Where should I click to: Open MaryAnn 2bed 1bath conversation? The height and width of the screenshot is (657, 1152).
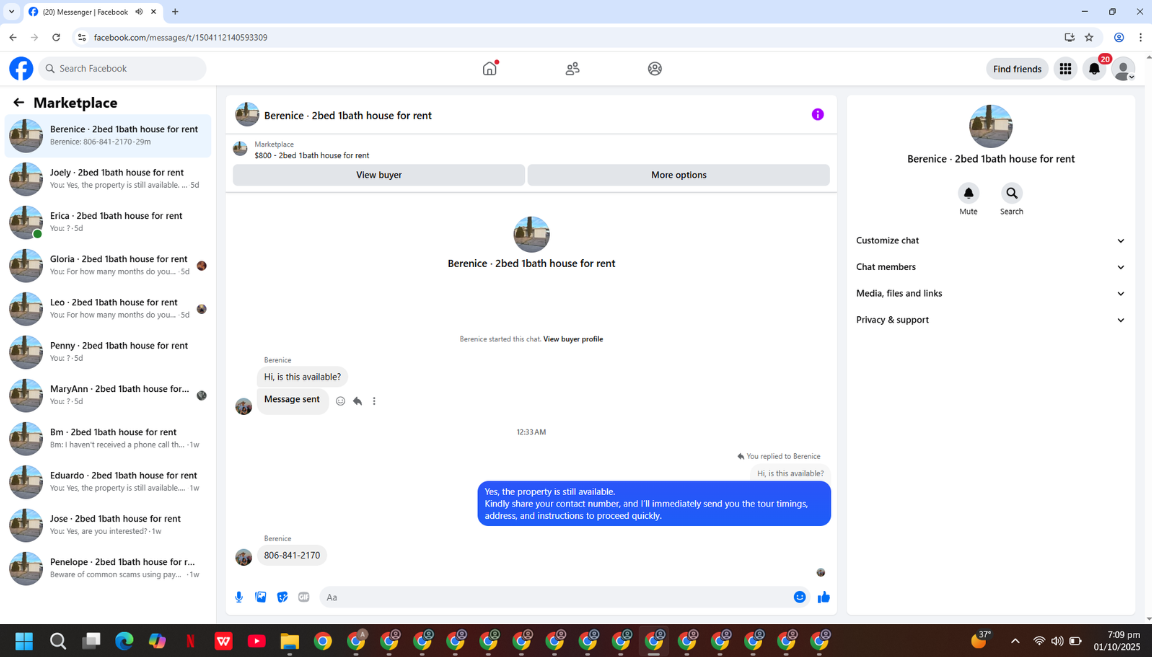108,395
